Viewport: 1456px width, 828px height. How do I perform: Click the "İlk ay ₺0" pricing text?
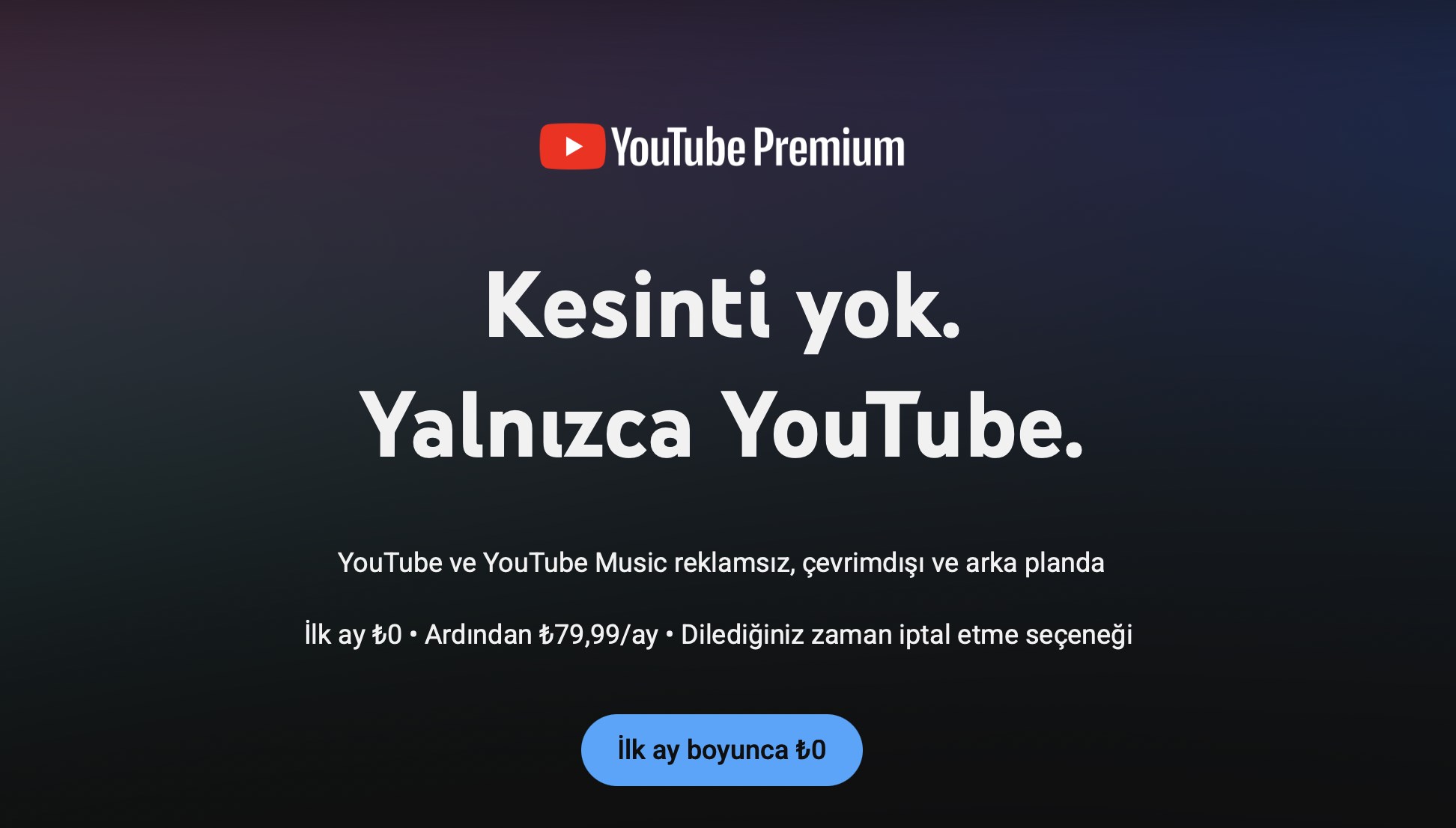tap(353, 635)
